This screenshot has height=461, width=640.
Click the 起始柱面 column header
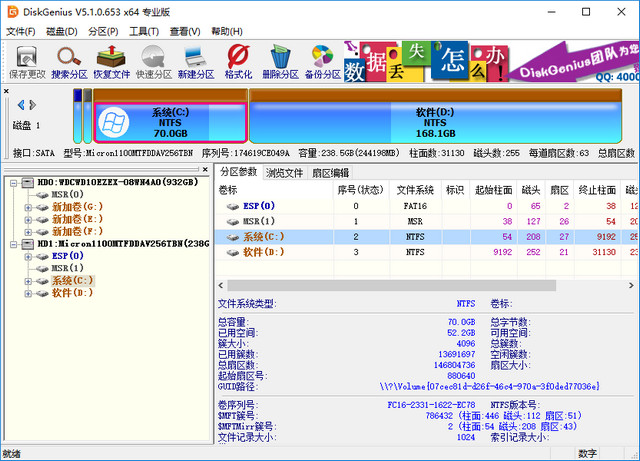tap(493, 190)
